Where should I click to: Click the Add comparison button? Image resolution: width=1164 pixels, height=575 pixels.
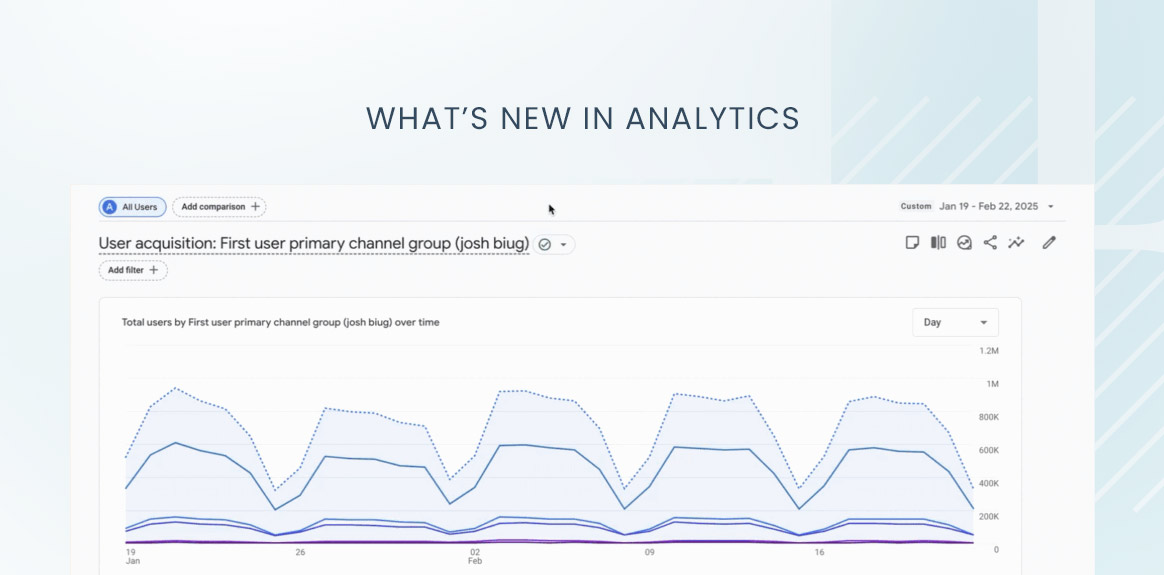(219, 207)
